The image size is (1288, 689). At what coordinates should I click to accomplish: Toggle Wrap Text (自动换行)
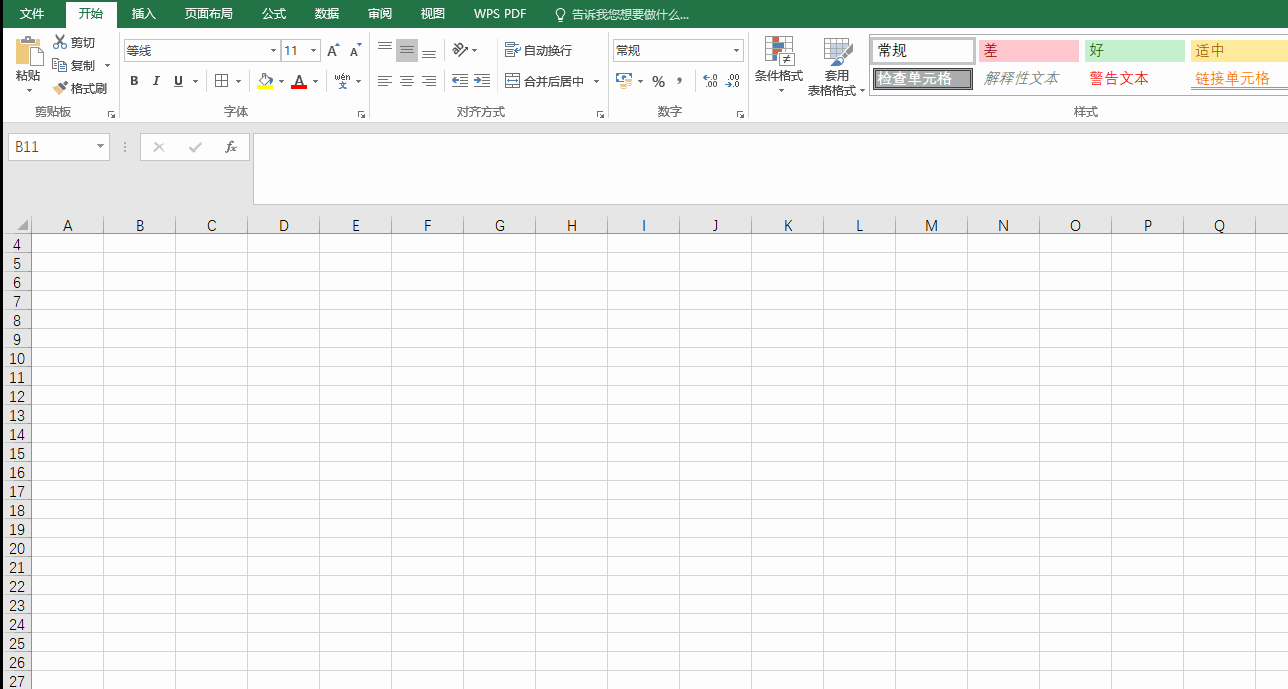point(539,50)
